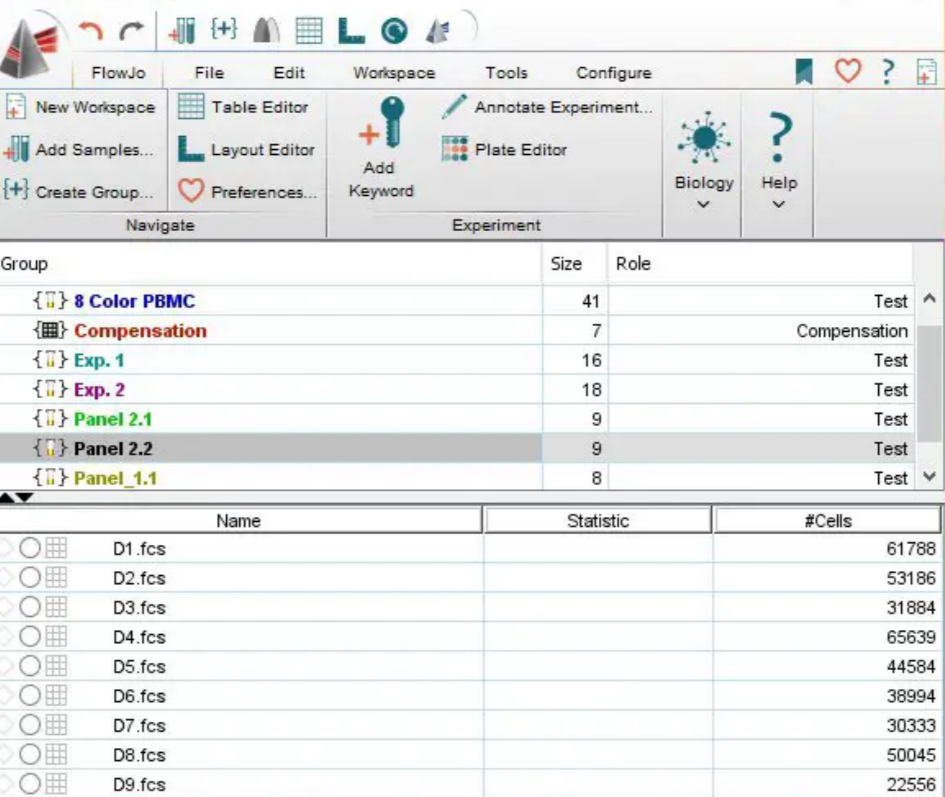Image resolution: width=945 pixels, height=797 pixels.
Task: Click create-group braces icon in quick toolbar
Action: [224, 29]
